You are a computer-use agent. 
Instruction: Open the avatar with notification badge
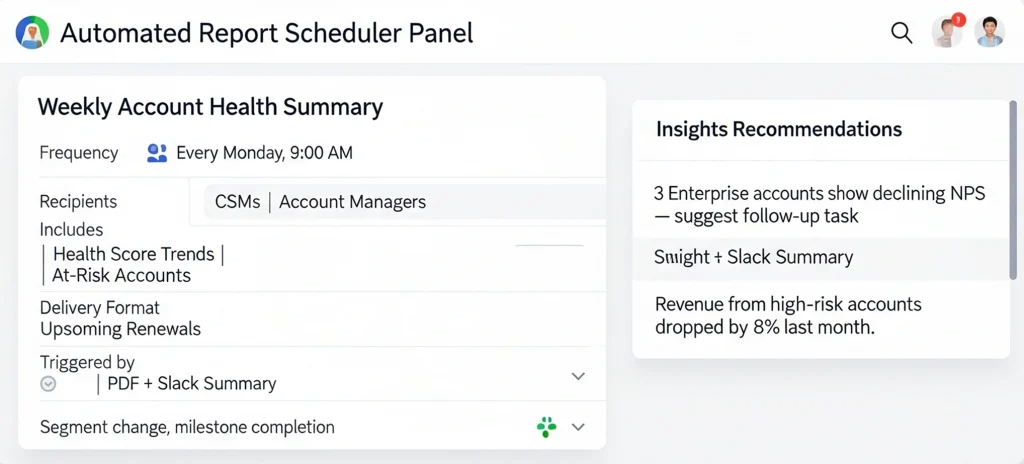947,32
